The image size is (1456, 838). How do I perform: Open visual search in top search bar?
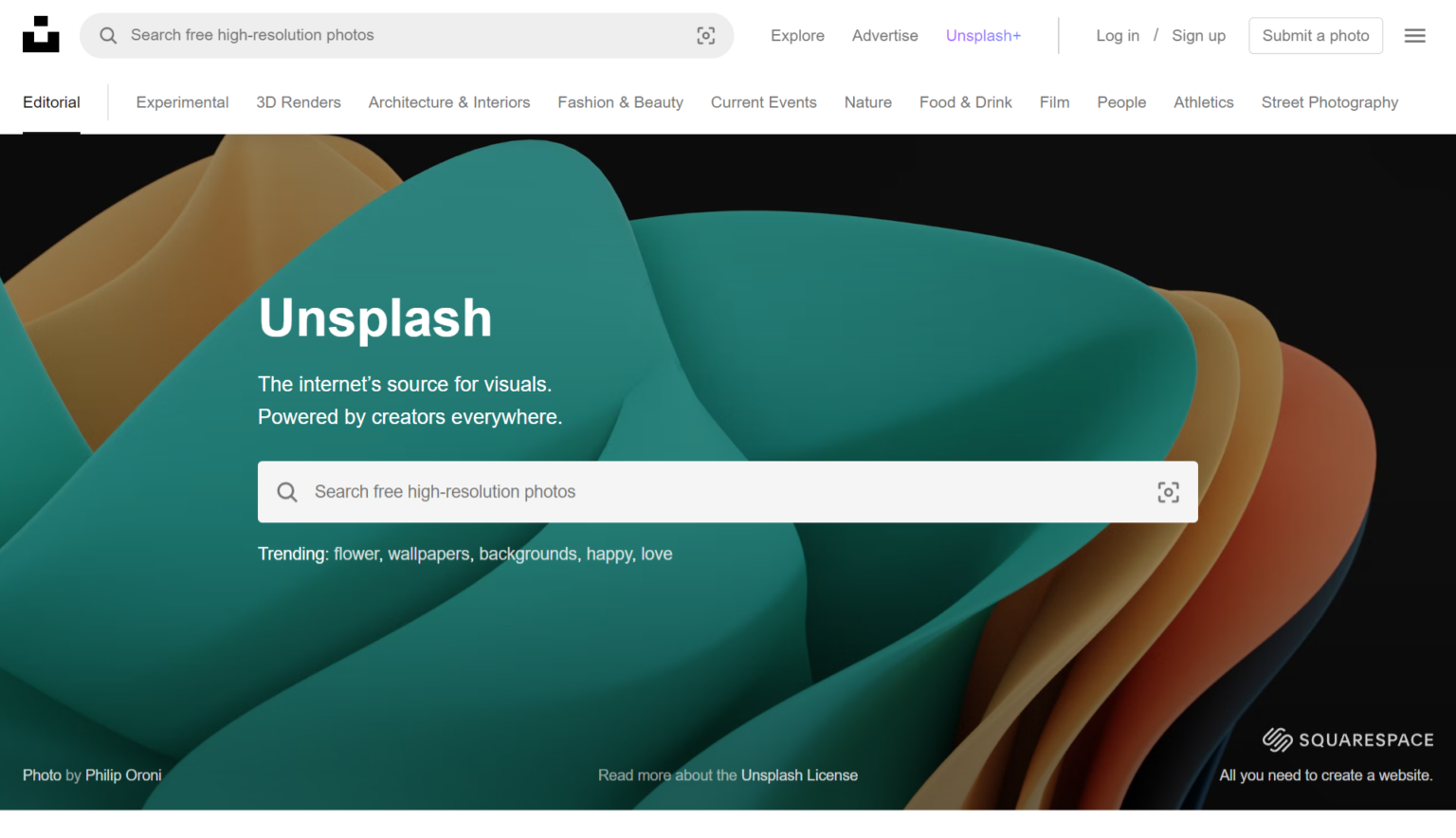[x=705, y=35]
